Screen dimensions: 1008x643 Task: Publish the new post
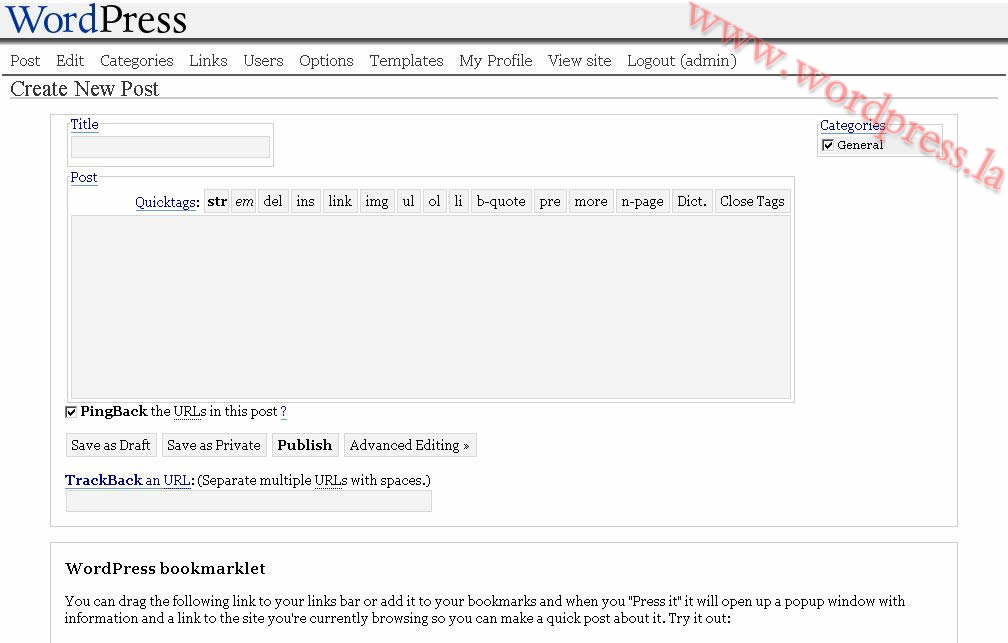305,445
